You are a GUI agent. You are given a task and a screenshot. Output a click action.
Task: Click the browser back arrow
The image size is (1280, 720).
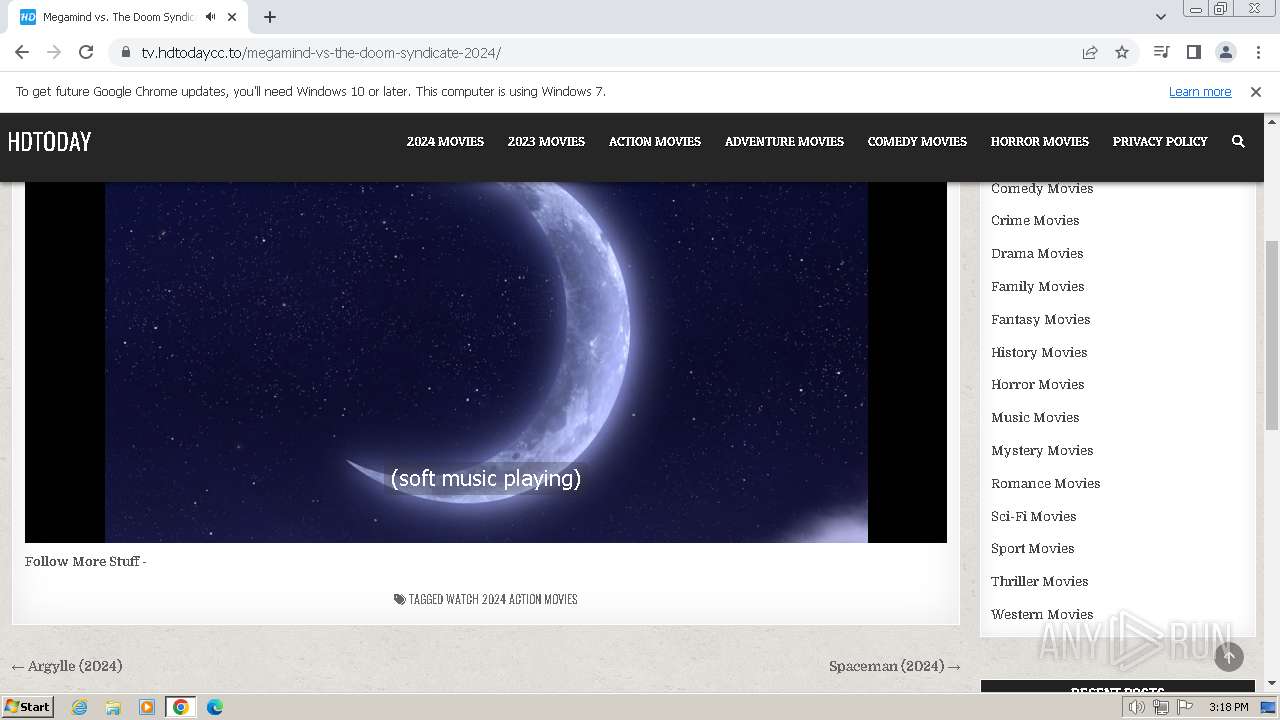[x=22, y=52]
